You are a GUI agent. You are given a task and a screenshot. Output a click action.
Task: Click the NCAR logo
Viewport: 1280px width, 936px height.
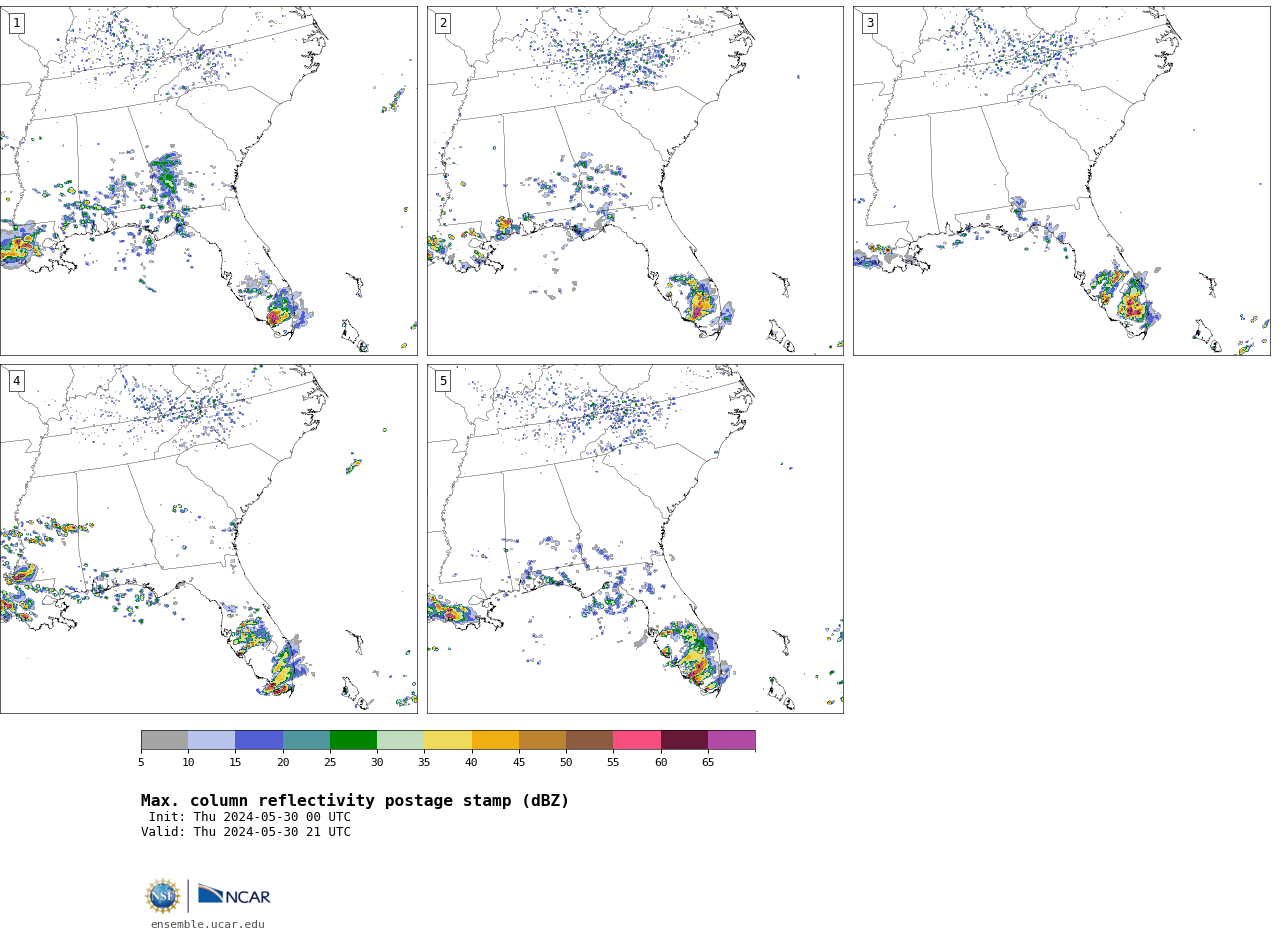[x=234, y=895]
